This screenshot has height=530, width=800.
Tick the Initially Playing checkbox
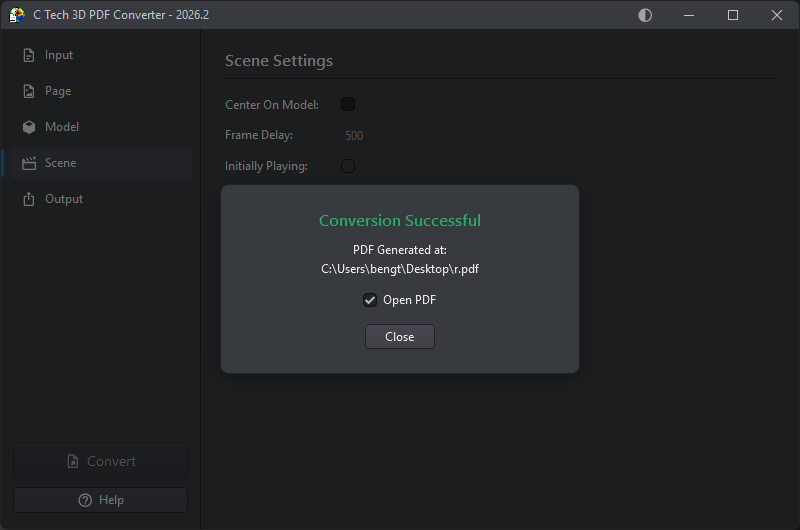tap(348, 166)
